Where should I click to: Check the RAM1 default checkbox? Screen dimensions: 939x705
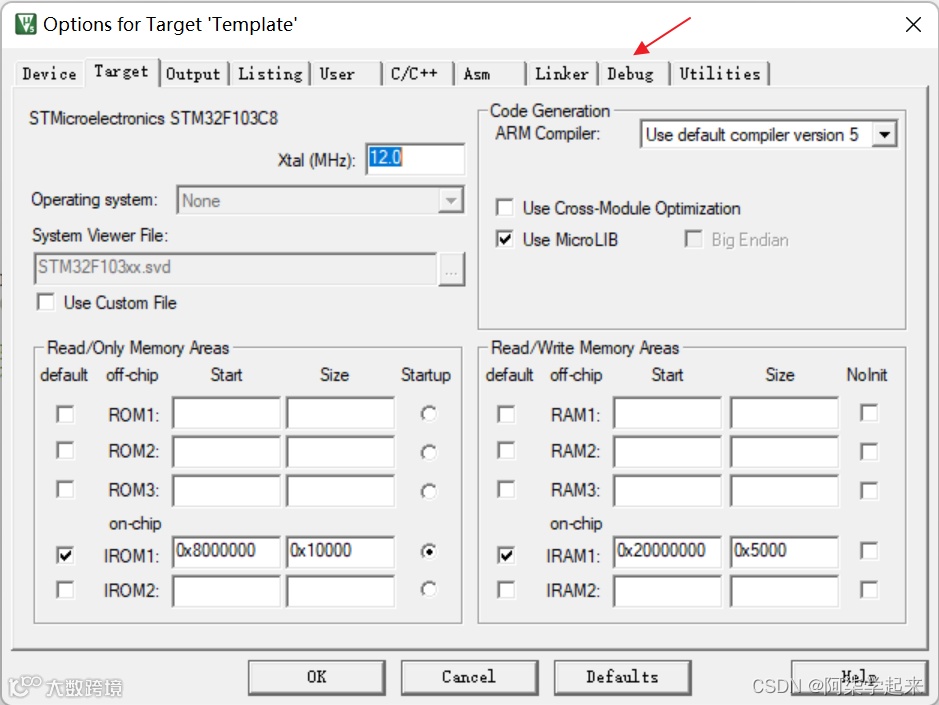506,414
